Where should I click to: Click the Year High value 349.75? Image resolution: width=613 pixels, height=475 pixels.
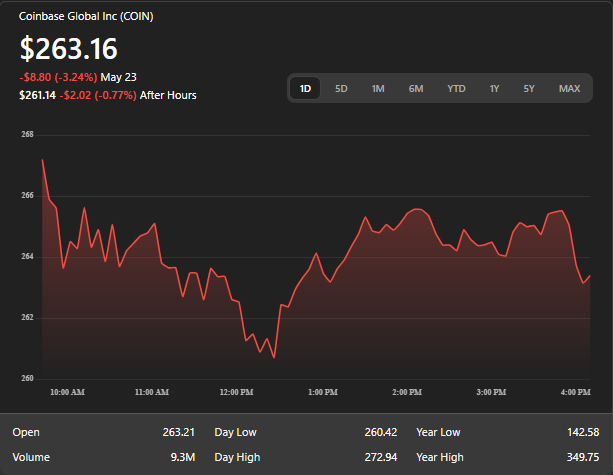(583, 457)
